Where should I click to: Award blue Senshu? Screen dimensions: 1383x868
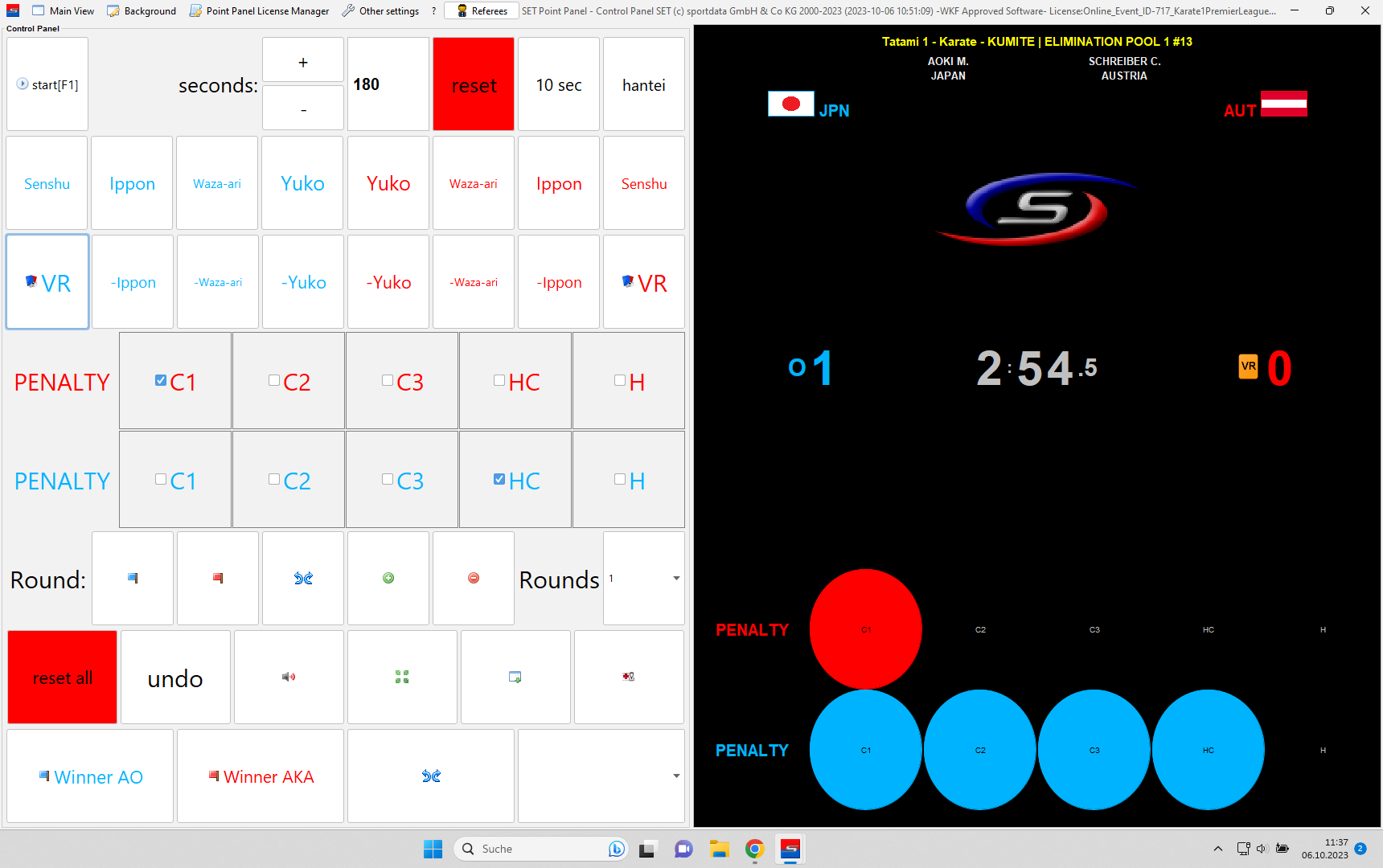pos(47,183)
